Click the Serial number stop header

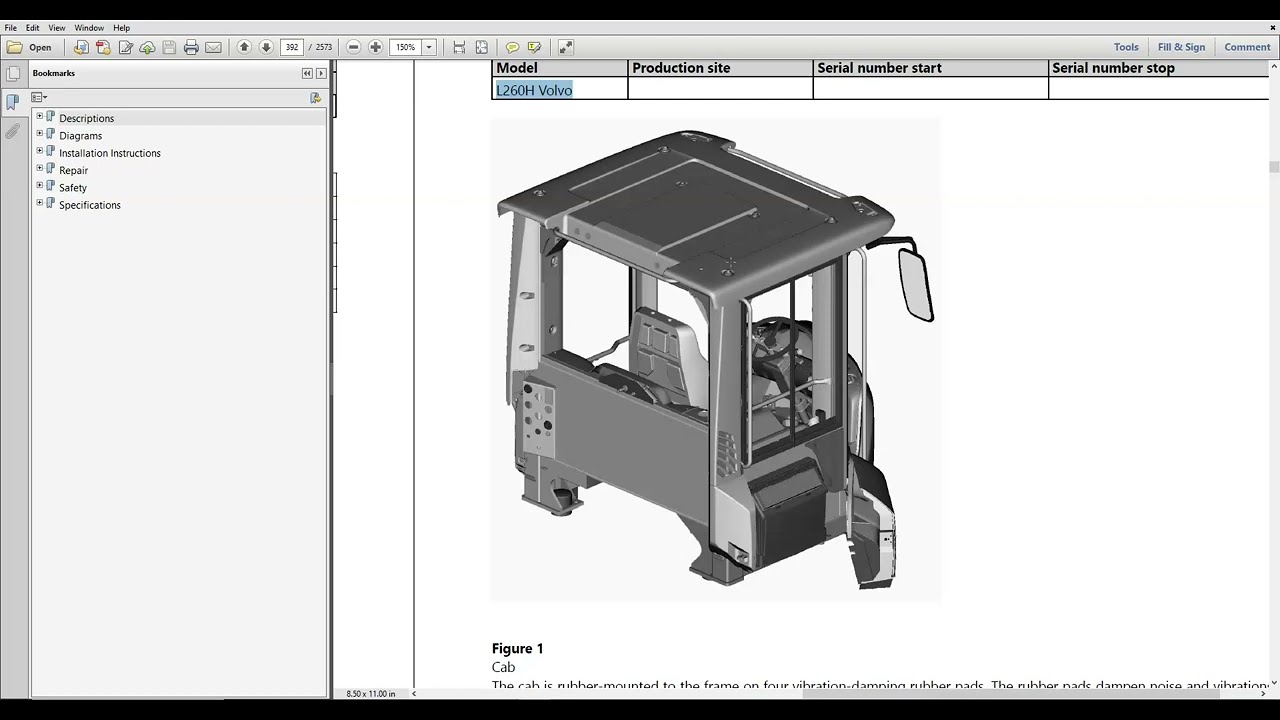[1113, 68]
